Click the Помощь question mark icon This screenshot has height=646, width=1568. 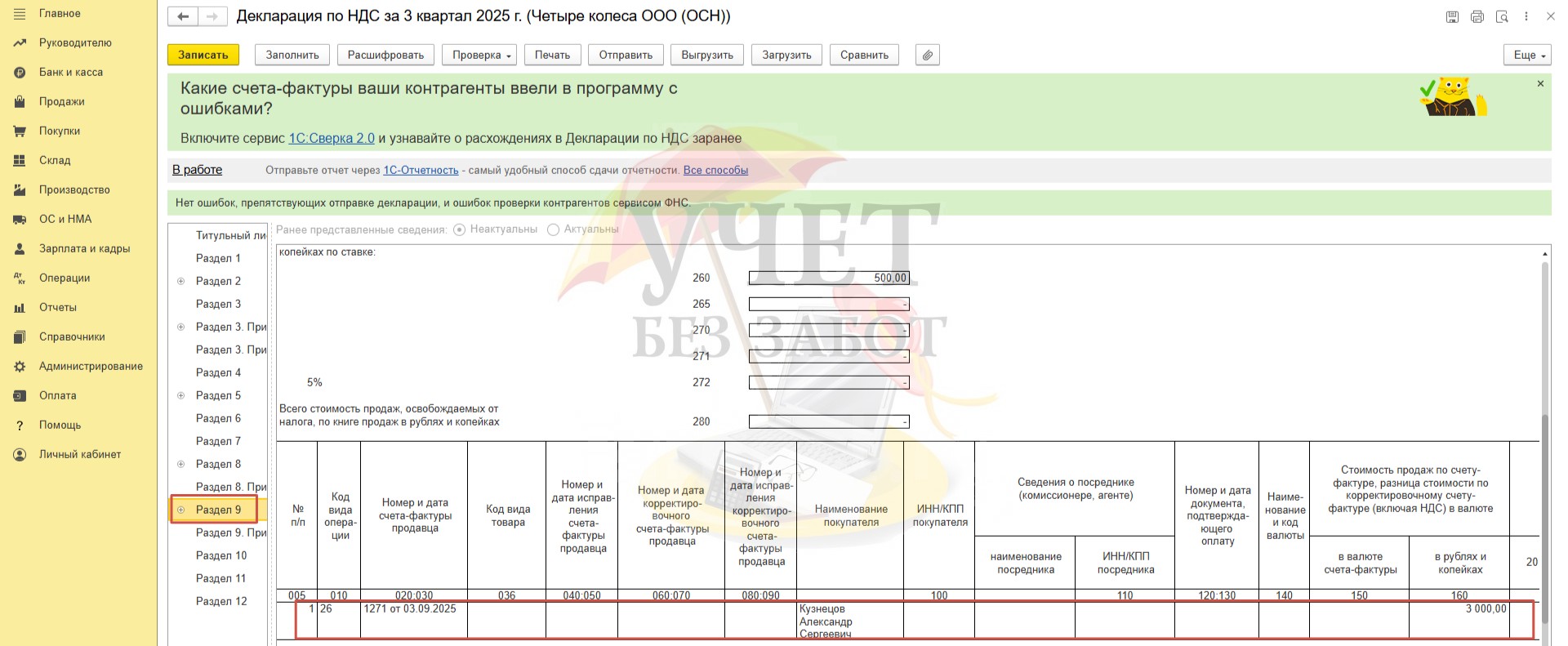point(20,425)
